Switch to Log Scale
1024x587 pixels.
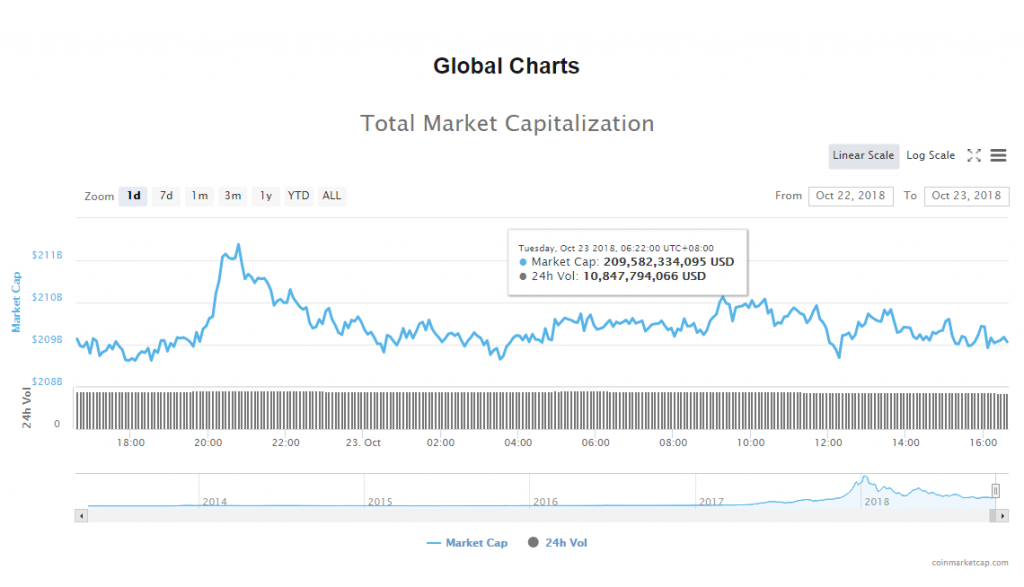(x=930, y=156)
